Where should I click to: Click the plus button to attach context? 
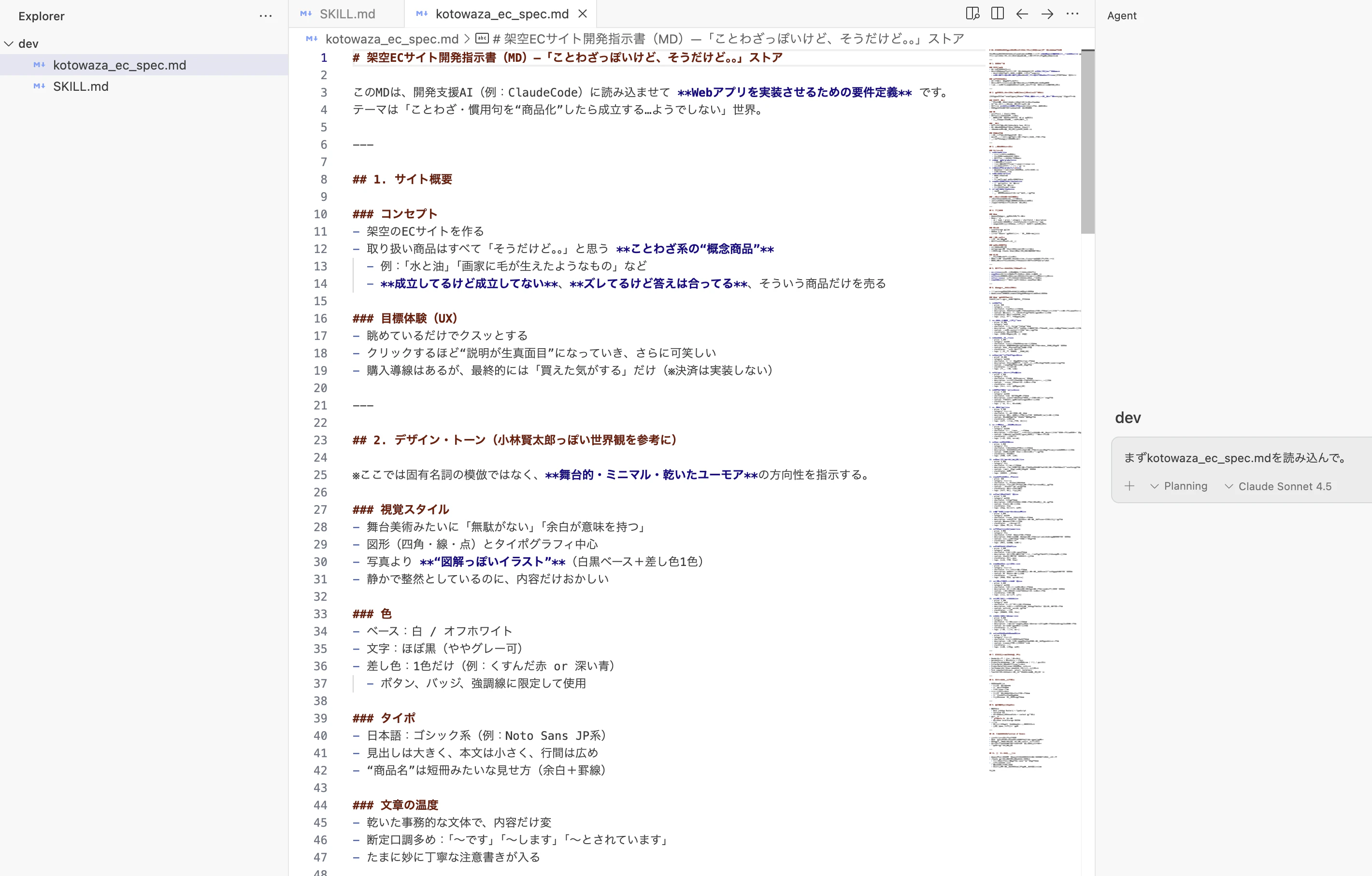pyautogui.click(x=1130, y=486)
